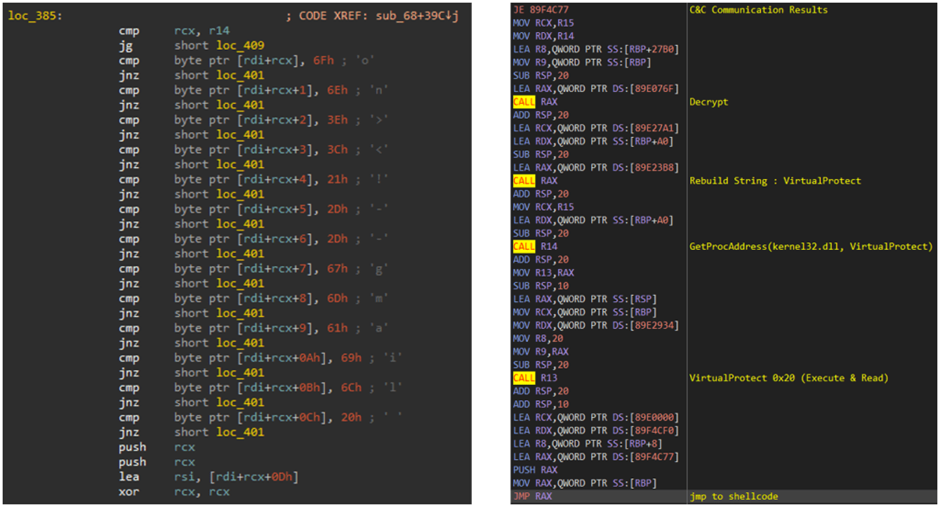Select 'LEA RAX,QWORD PTR DS:[89F4C77]' line
The image size is (940, 507).
tap(596, 457)
